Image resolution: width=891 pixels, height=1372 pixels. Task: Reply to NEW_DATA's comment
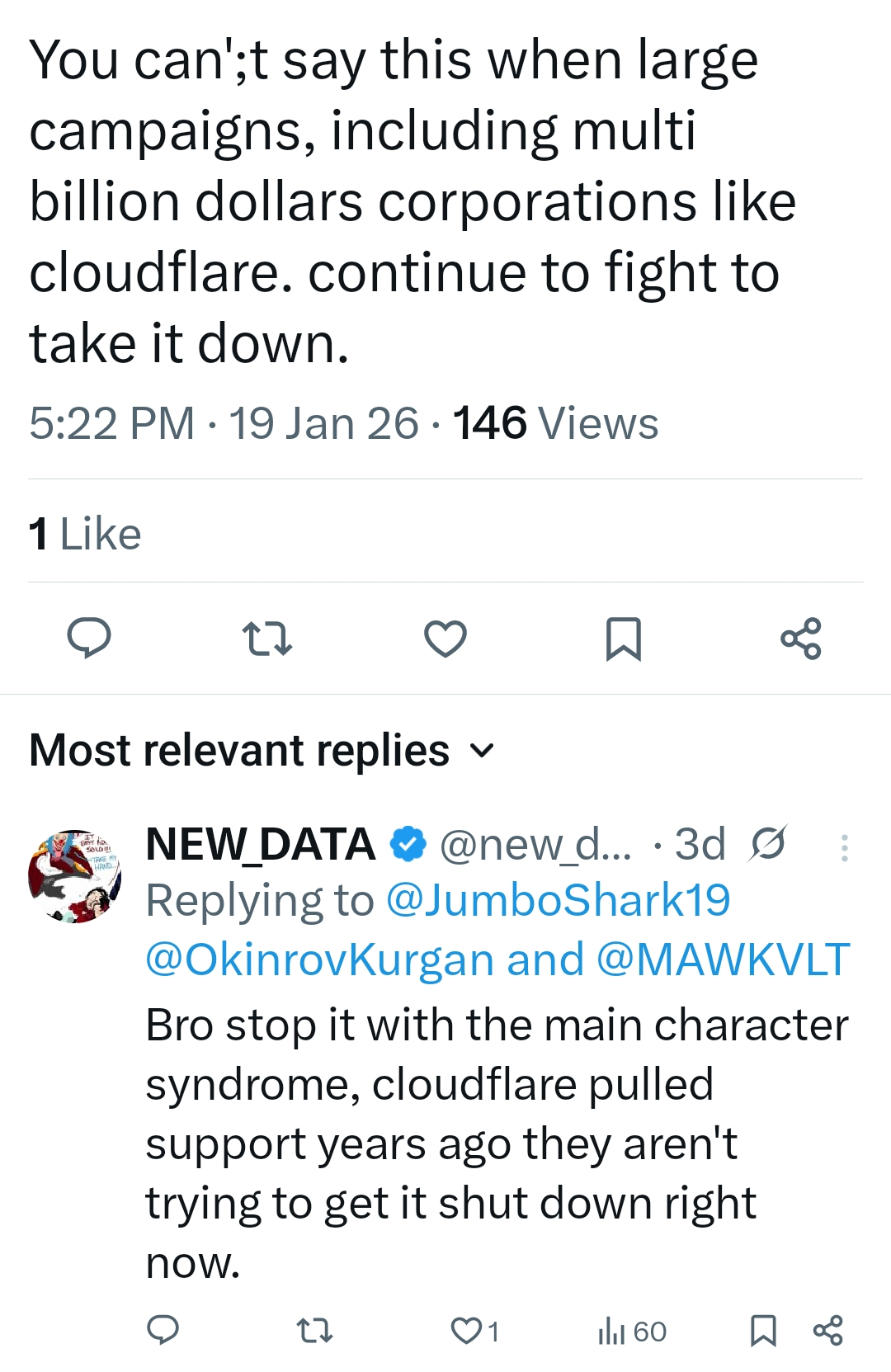pos(163,1330)
